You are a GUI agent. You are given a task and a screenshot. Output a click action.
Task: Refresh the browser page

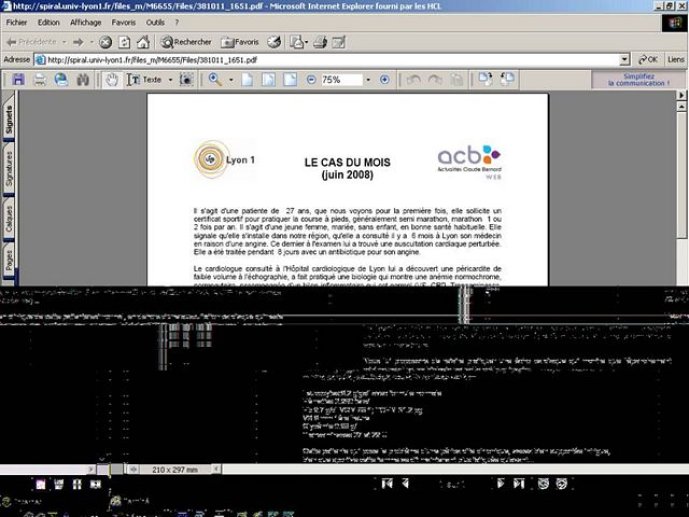pos(124,42)
